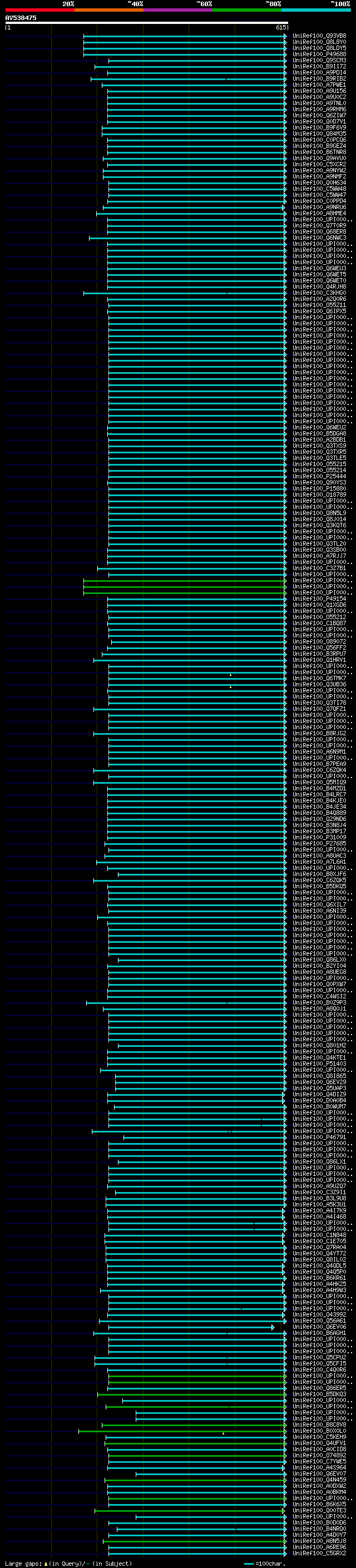356x1568 pixels.
Task: Select hit label UniRef100_P49688
Action: [x=319, y=54]
